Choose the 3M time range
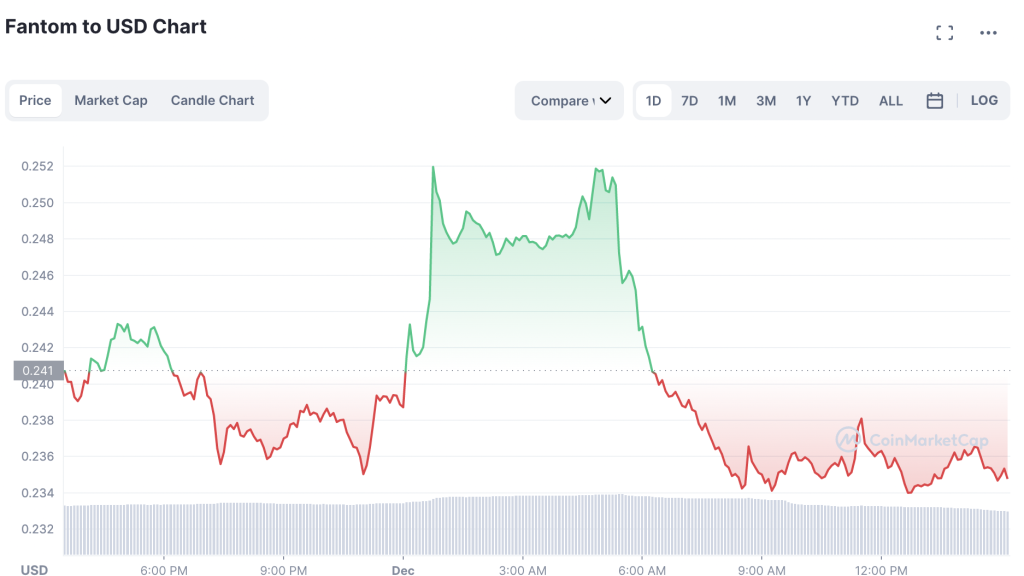Image resolution: width=1024 pixels, height=576 pixels. (x=766, y=101)
